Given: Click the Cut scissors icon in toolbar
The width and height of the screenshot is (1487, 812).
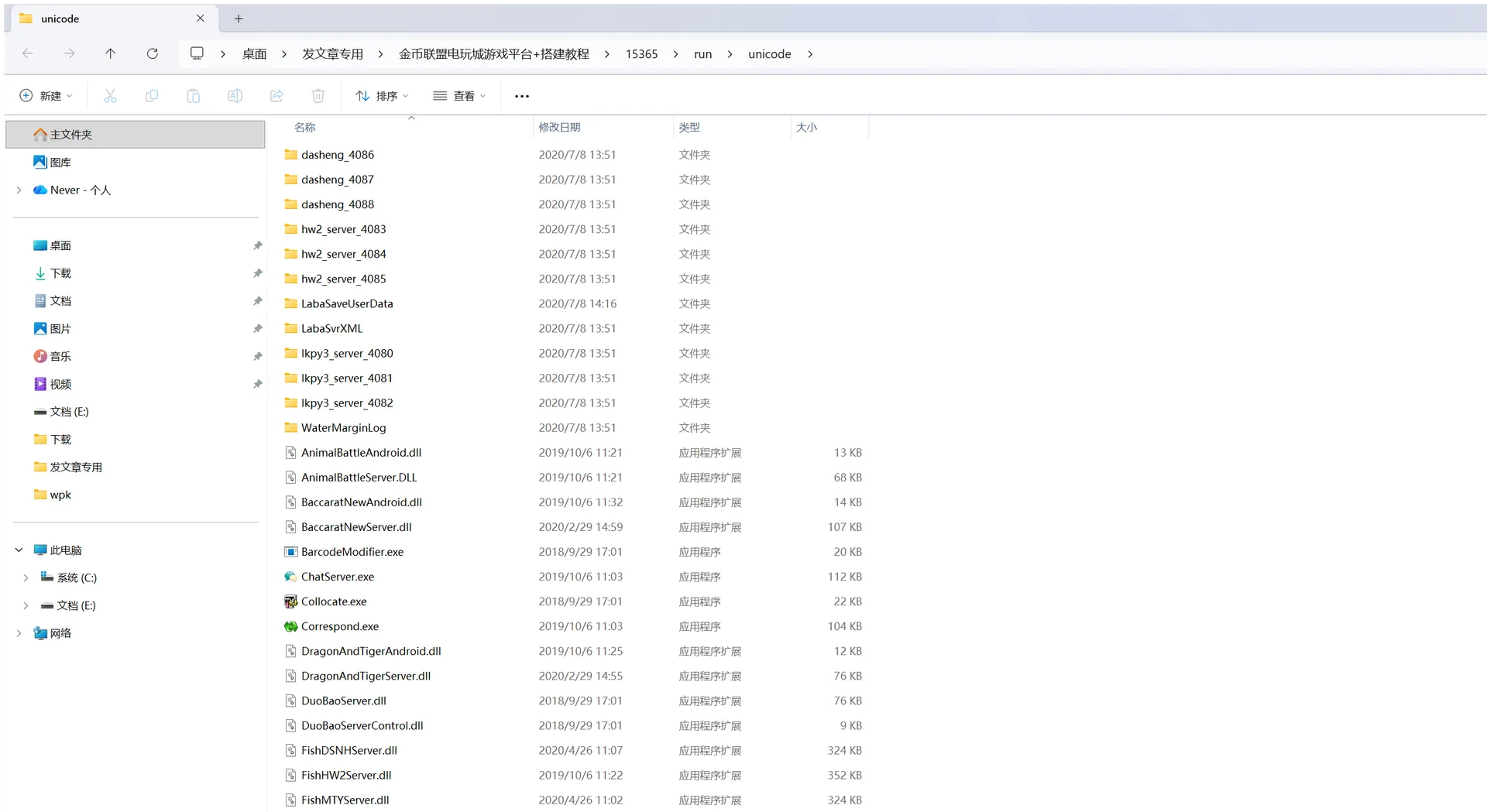Looking at the screenshot, I should [110, 96].
